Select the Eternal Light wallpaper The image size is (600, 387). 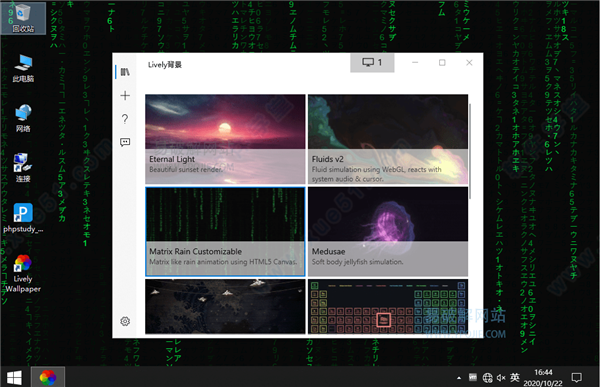coord(225,139)
